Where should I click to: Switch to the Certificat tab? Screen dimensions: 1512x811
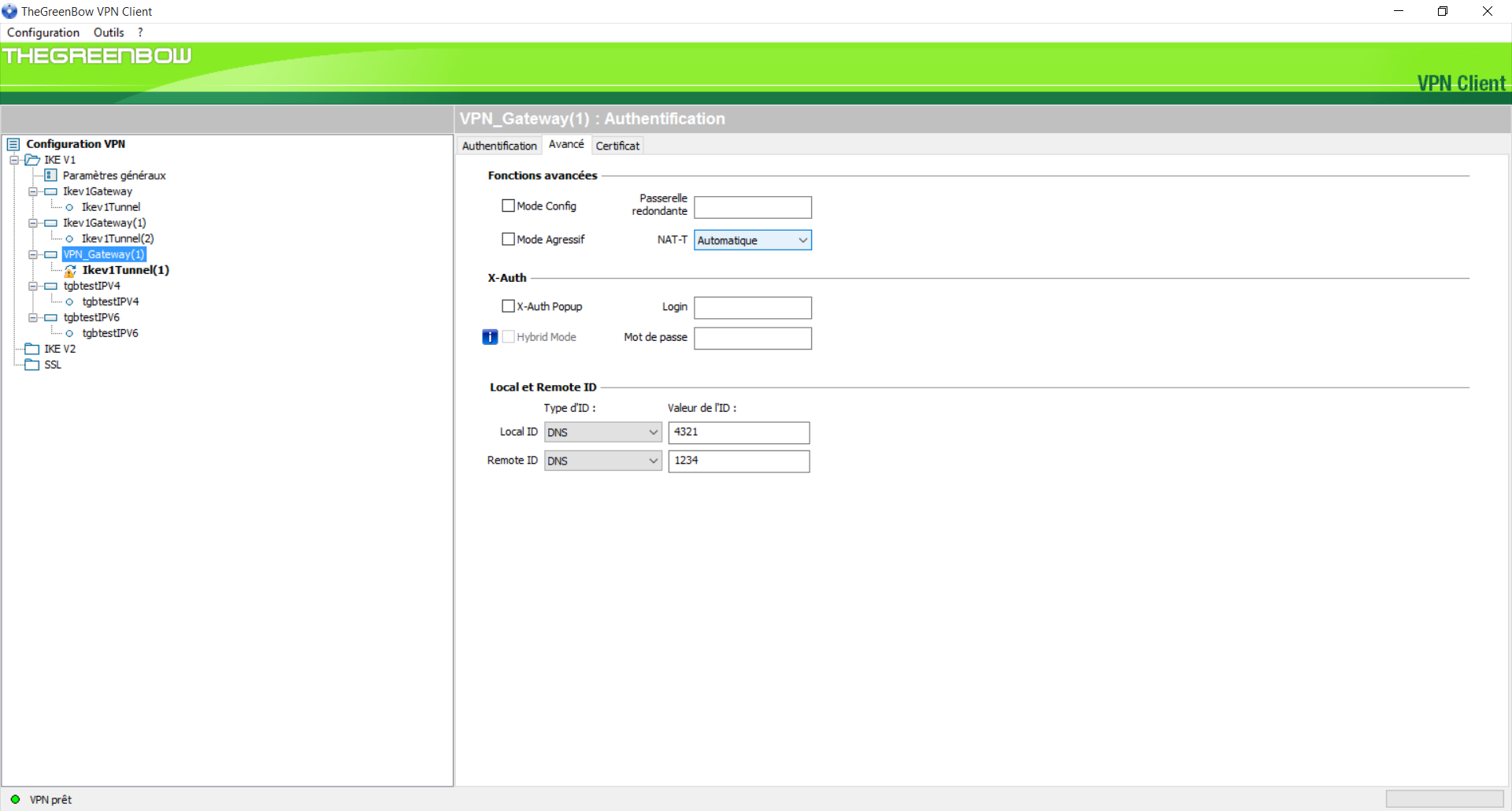(617, 146)
